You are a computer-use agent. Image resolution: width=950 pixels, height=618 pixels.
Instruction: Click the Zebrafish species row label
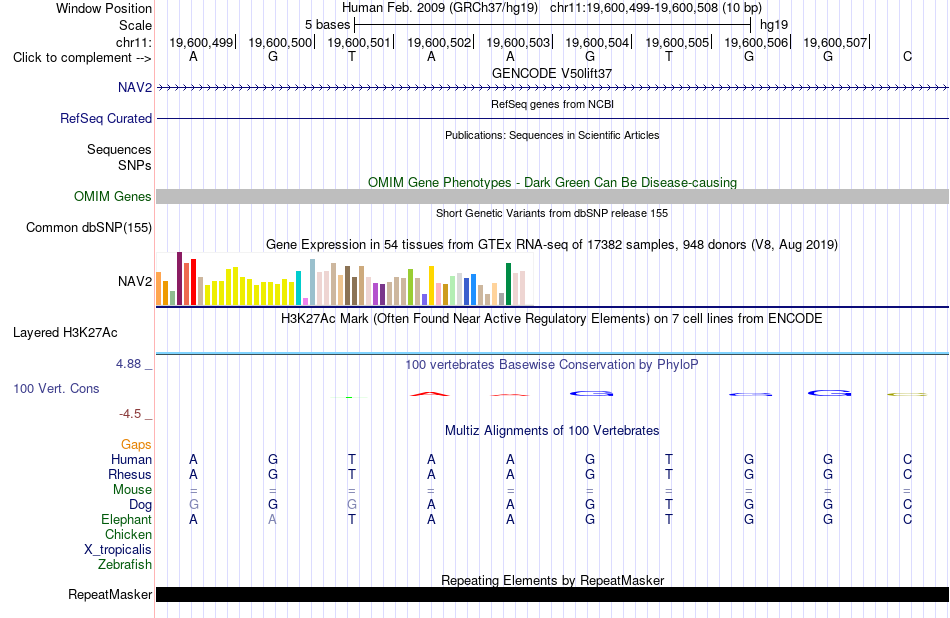(x=125, y=565)
